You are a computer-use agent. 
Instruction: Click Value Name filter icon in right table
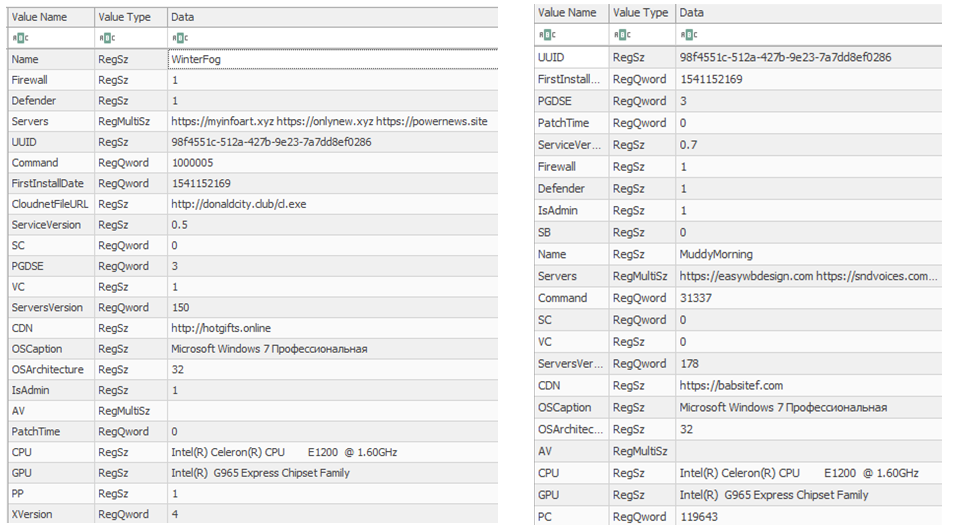547,34
